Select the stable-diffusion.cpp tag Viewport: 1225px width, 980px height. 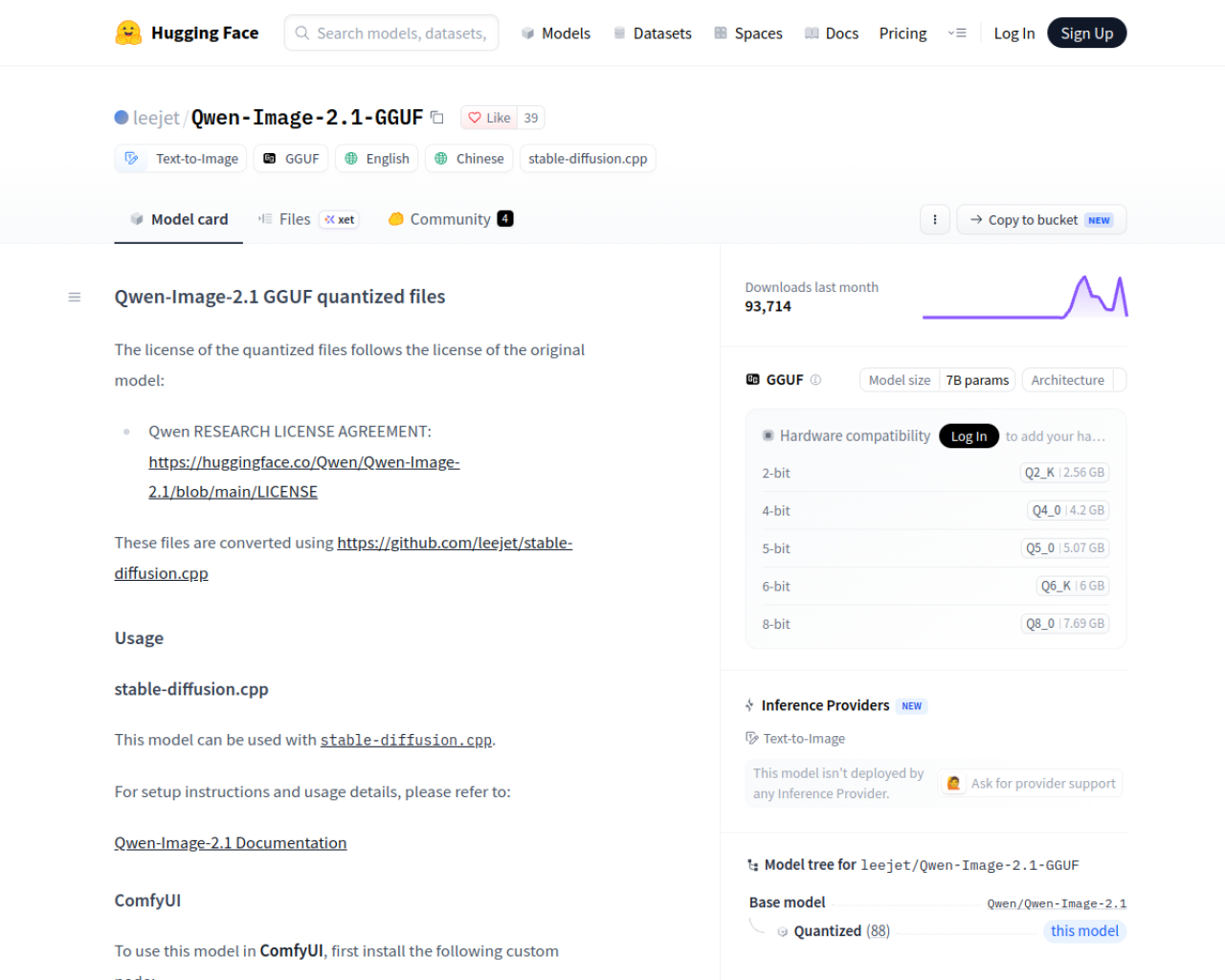click(588, 159)
